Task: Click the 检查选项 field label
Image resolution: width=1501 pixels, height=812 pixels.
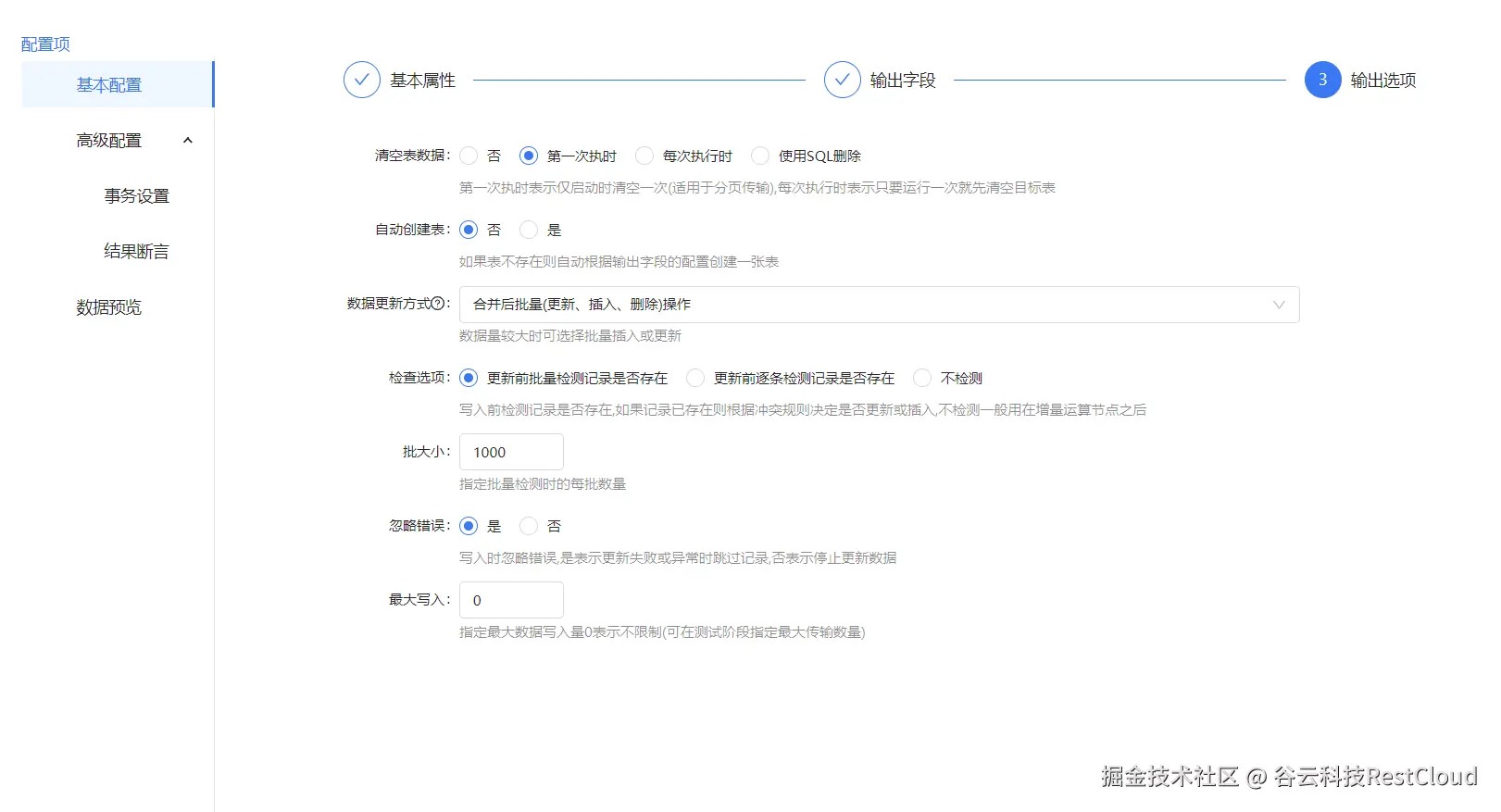Action: 419,378
